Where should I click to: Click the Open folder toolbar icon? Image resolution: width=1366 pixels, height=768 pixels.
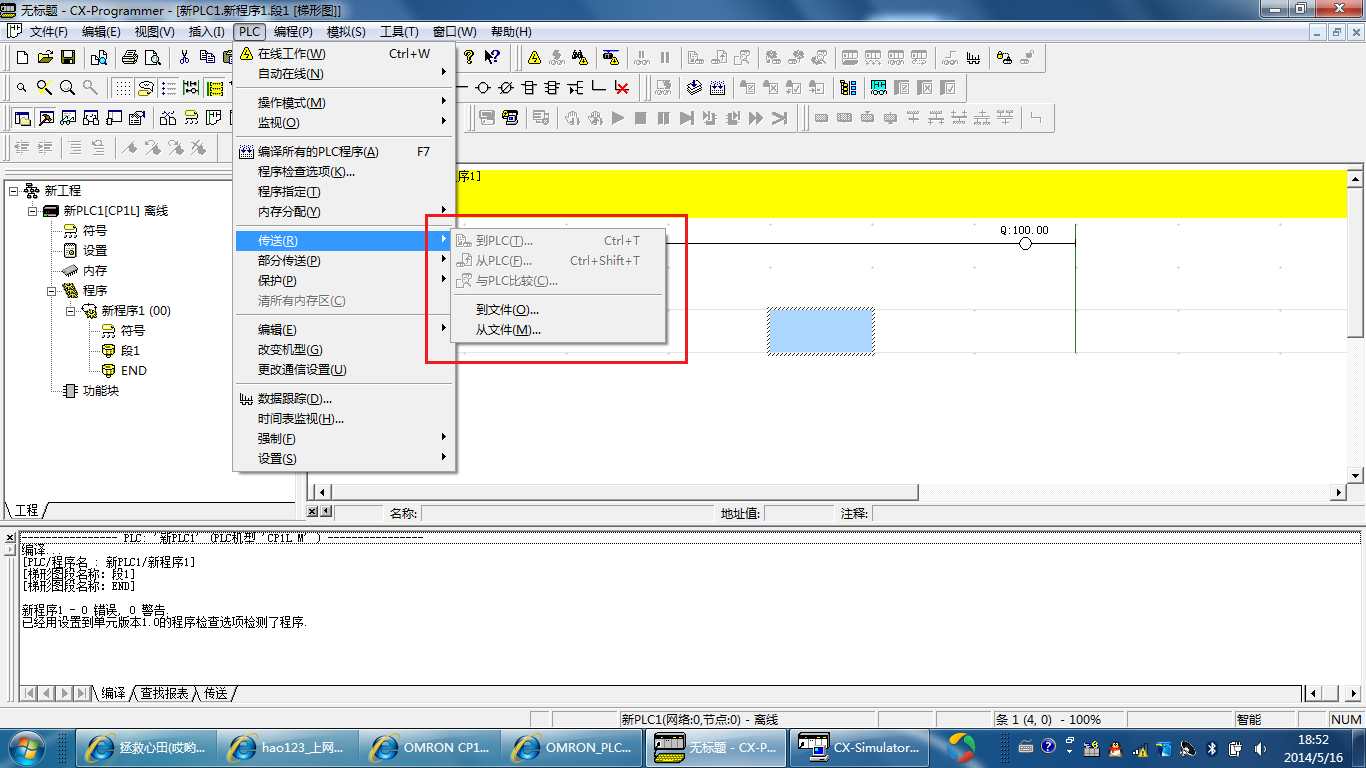[45, 58]
